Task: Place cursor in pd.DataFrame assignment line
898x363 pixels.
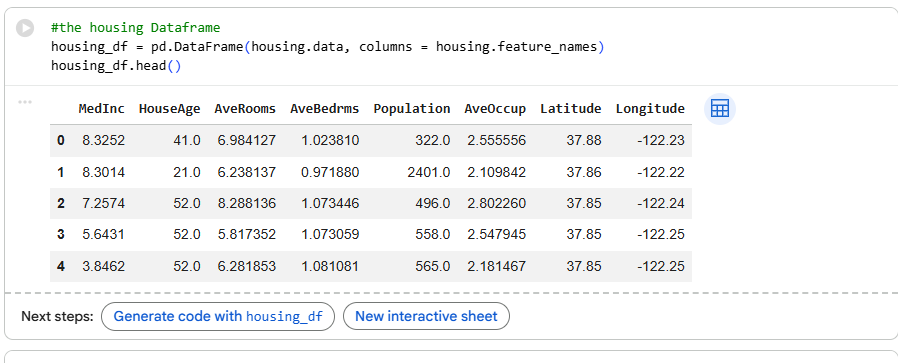Action: [x=328, y=46]
